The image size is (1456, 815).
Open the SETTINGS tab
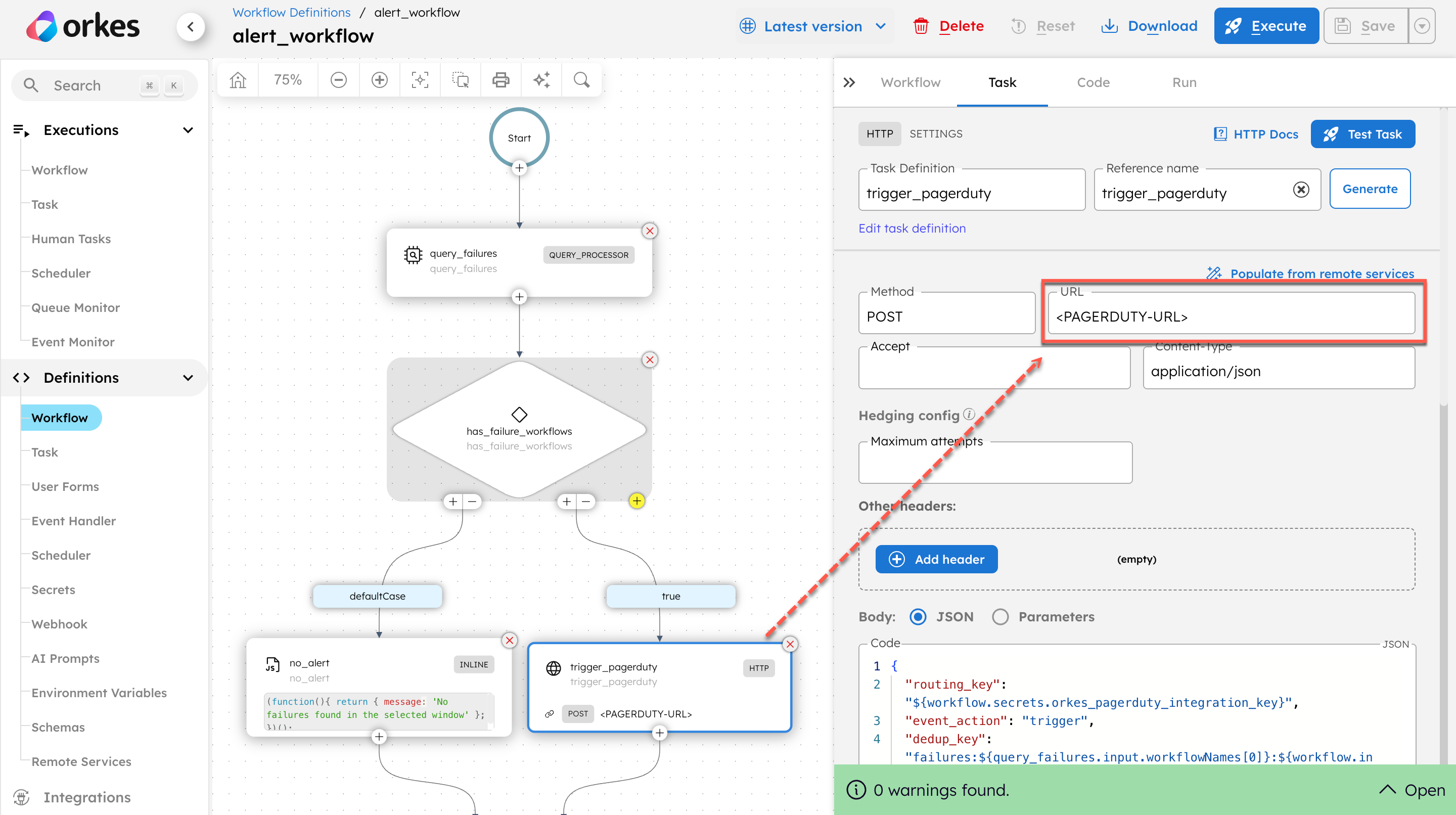pos(936,134)
